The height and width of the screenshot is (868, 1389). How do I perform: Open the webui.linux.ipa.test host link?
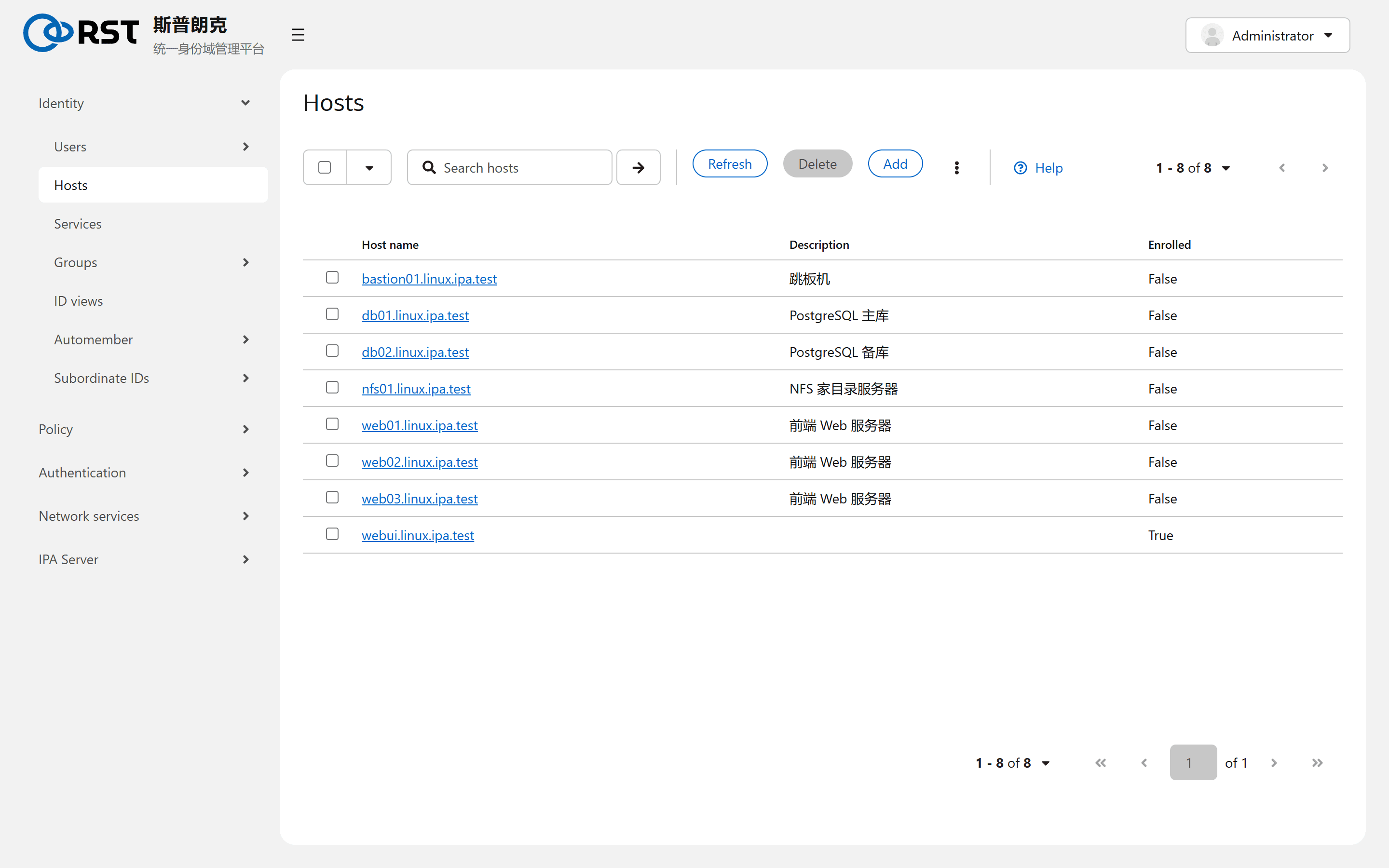(x=417, y=535)
